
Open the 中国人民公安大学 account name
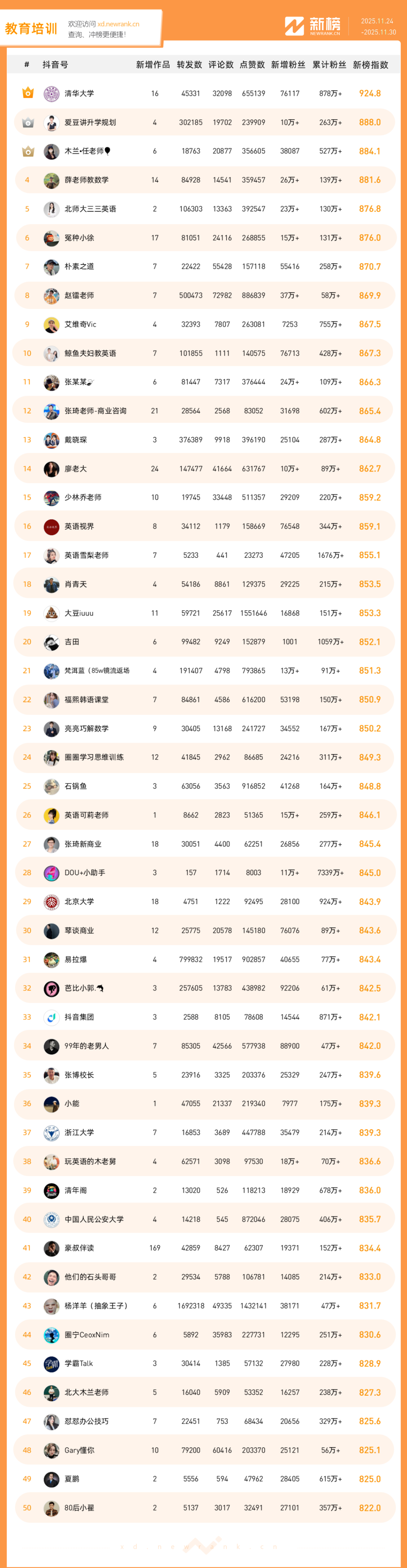point(94,1219)
